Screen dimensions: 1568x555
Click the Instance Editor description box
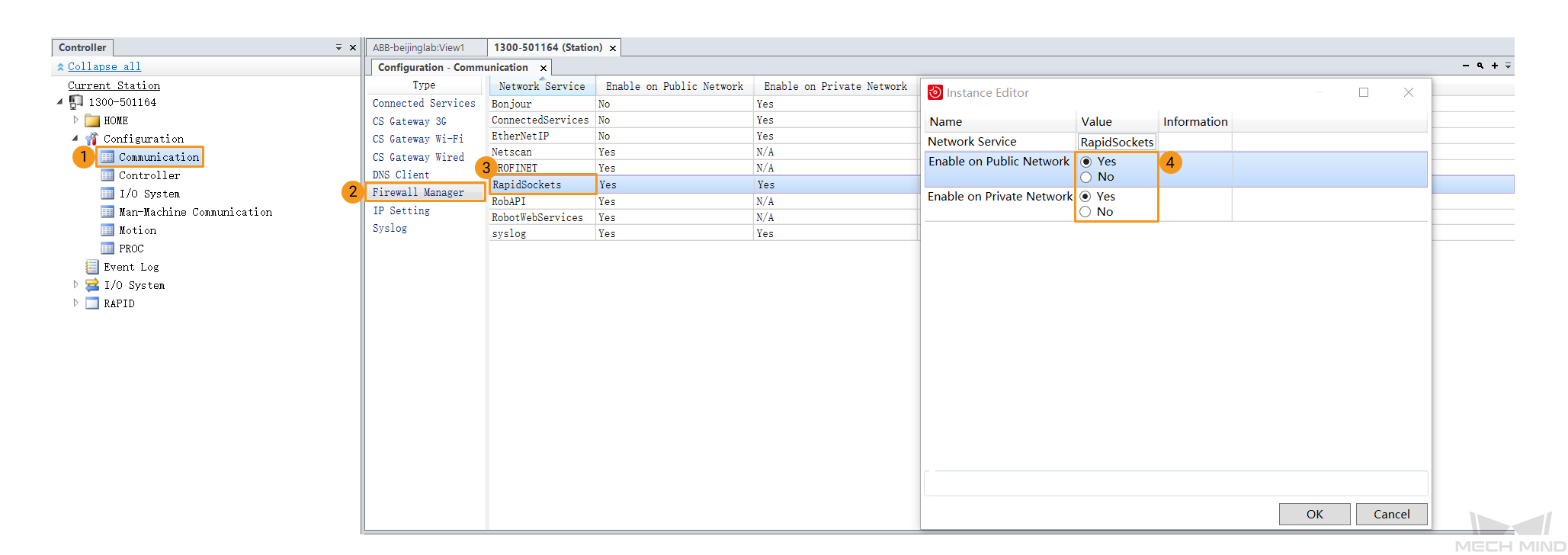pos(1175,483)
